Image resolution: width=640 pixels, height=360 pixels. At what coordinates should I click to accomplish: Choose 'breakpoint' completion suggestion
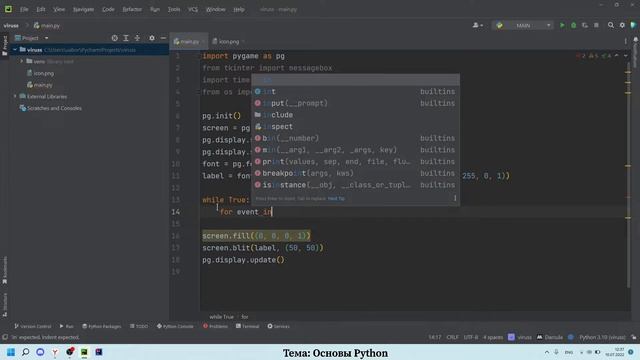tap(355, 173)
